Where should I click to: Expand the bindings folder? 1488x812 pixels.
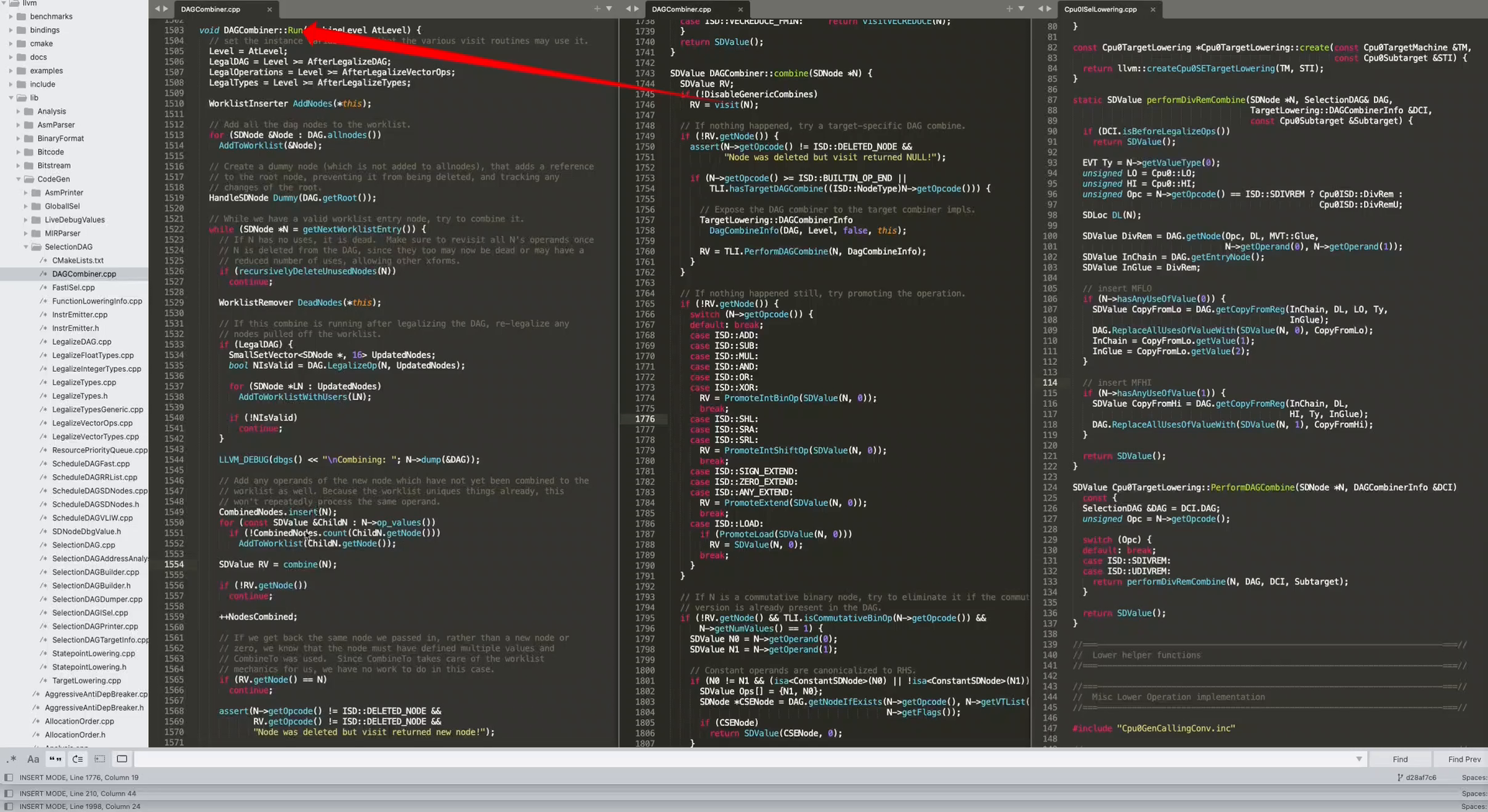coord(11,30)
